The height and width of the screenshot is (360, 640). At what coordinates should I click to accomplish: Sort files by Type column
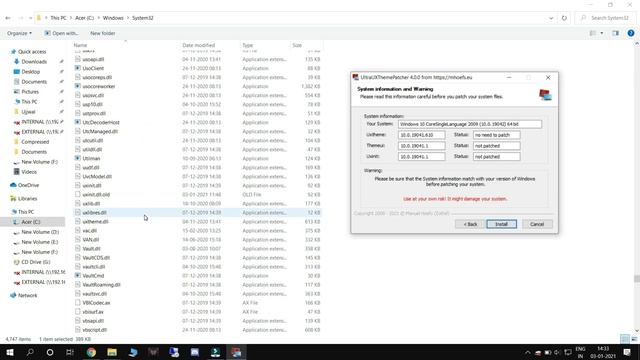pos(248,45)
